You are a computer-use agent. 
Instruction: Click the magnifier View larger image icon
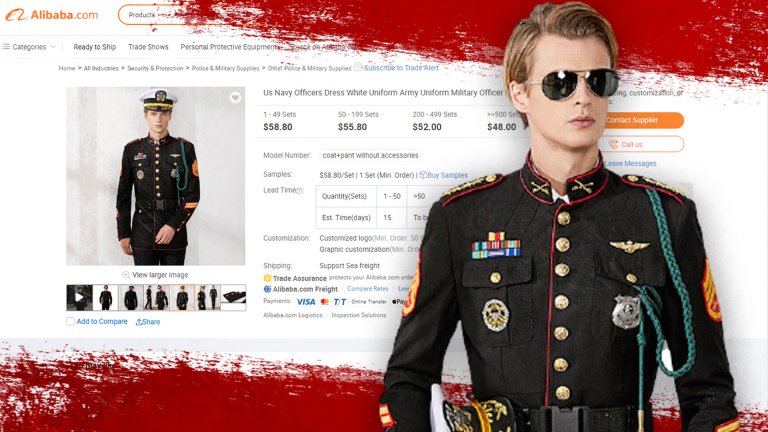126,275
